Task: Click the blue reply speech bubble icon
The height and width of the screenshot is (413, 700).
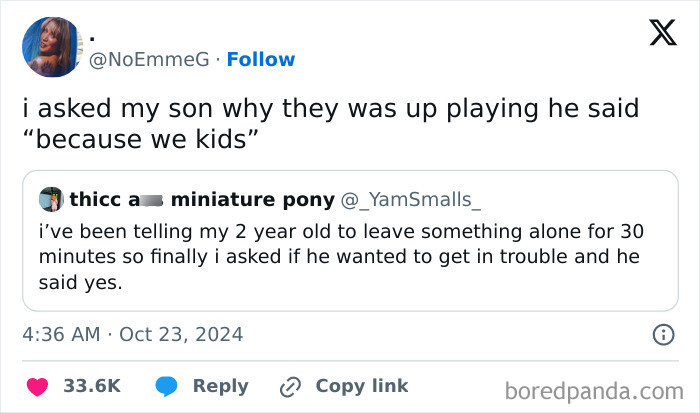Action: tap(166, 386)
